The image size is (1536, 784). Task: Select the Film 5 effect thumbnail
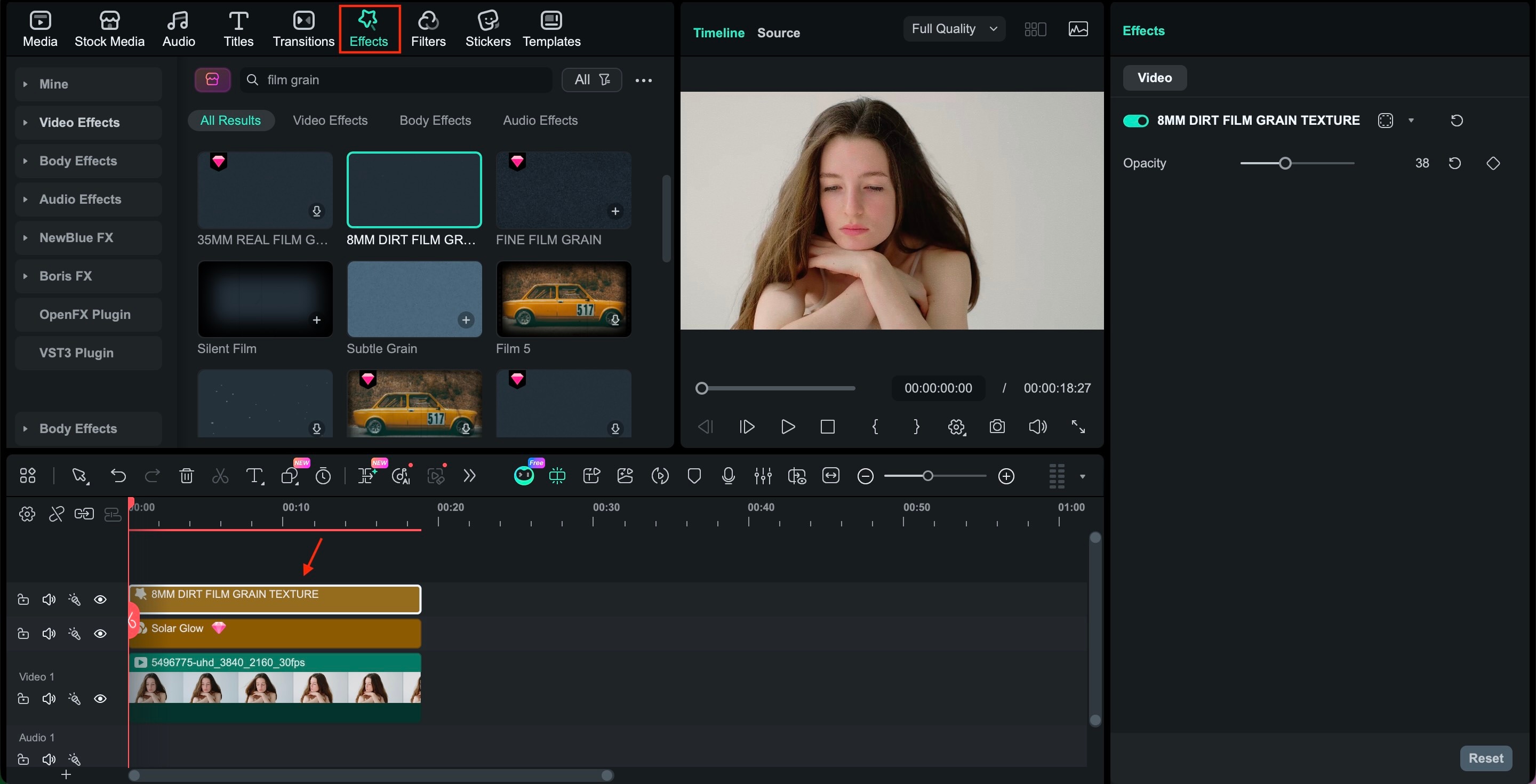(564, 299)
